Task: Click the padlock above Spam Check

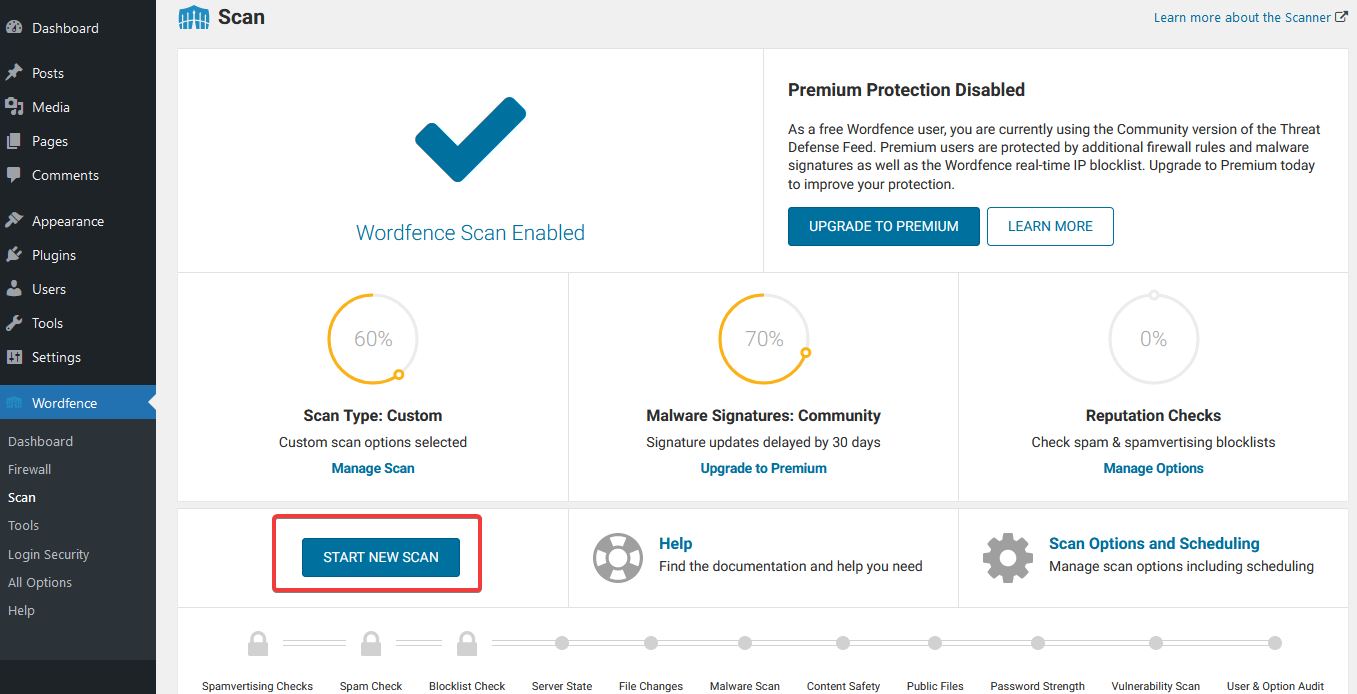Action: (371, 643)
